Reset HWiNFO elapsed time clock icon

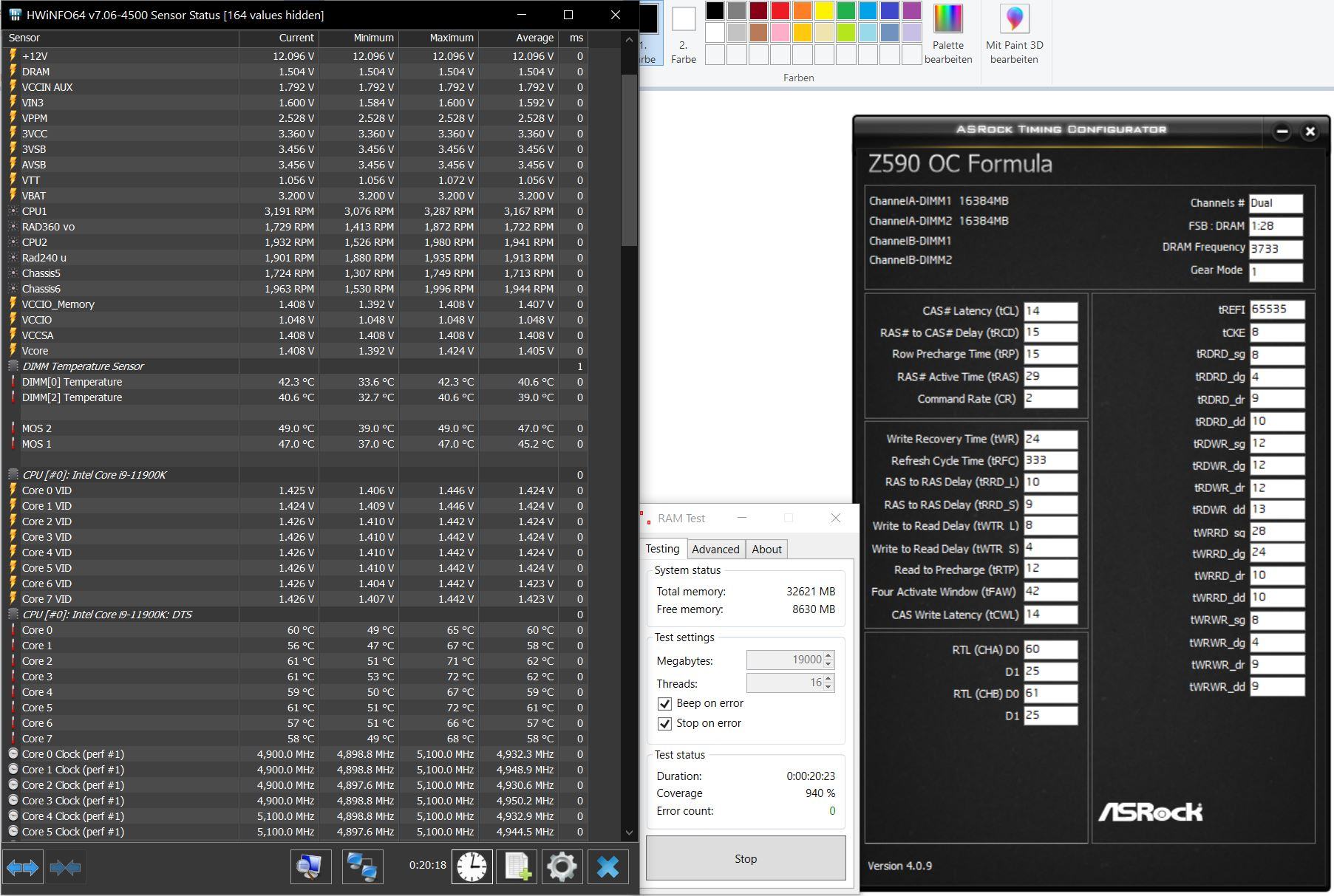(x=472, y=866)
